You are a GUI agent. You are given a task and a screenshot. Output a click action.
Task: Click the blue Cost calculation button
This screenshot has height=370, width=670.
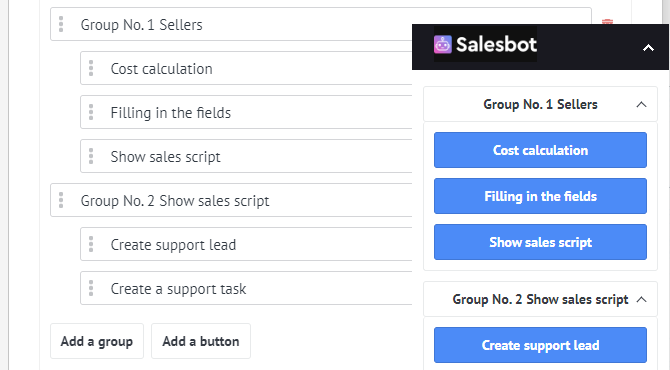540,150
